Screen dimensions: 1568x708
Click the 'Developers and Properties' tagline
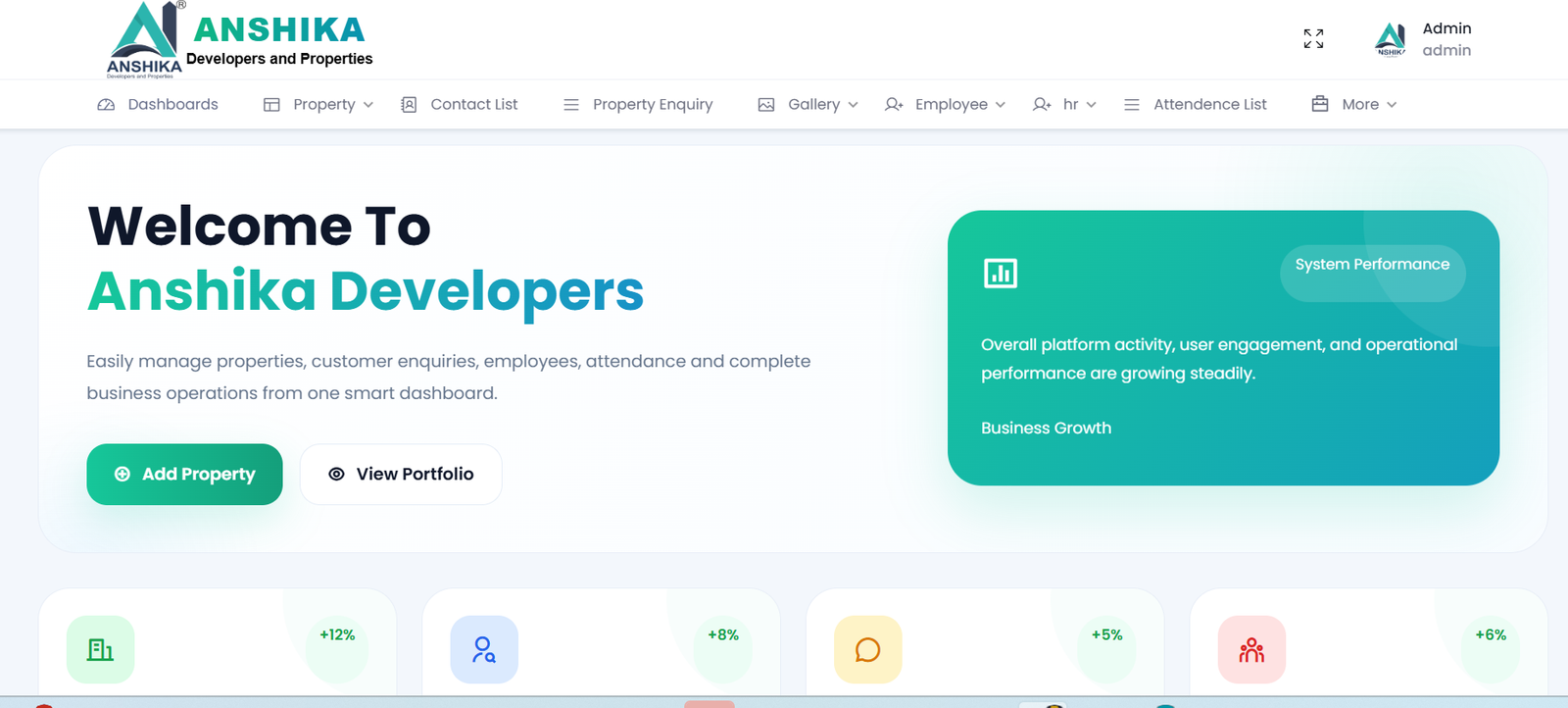point(279,59)
